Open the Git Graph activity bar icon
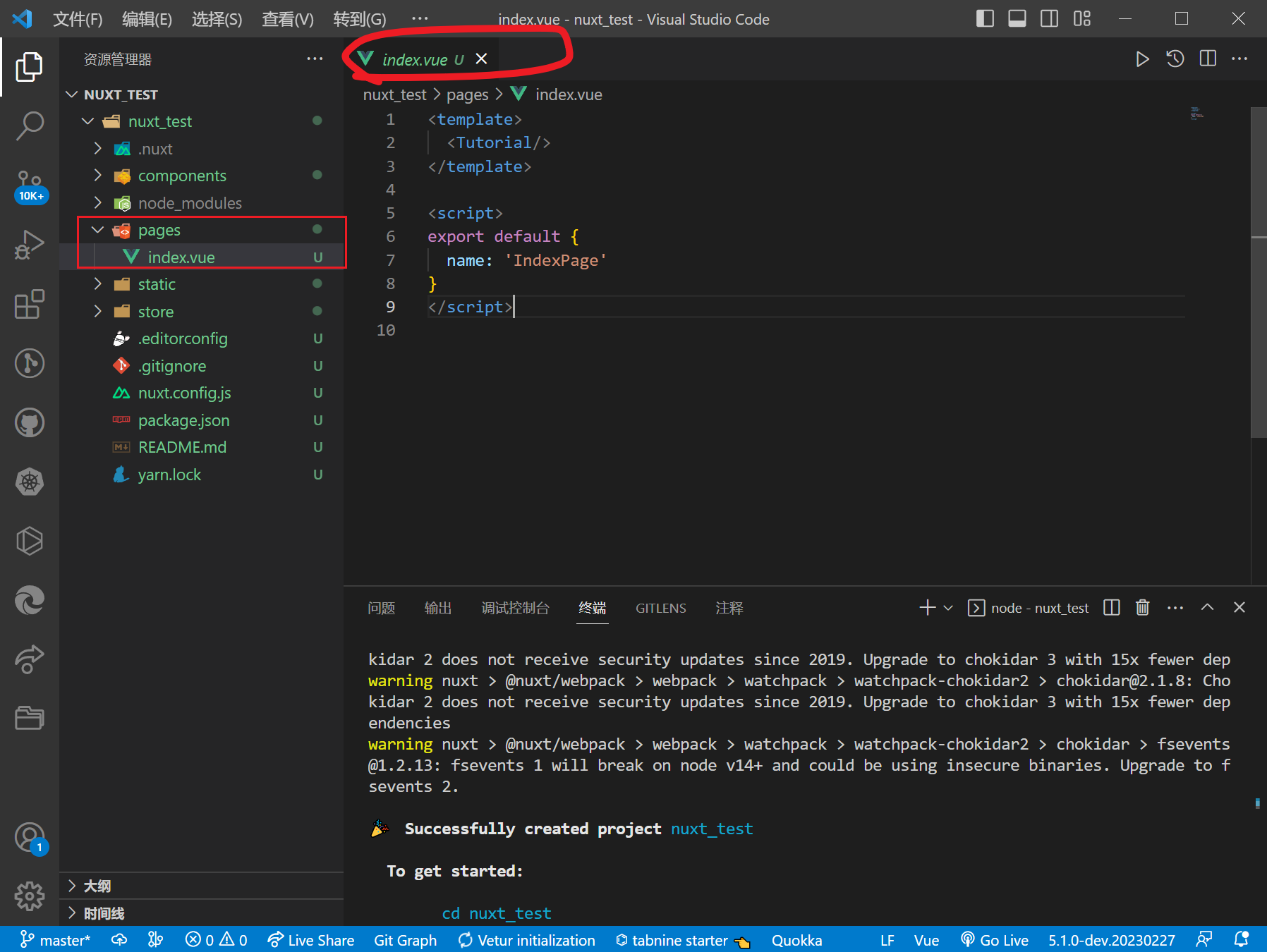The width and height of the screenshot is (1267, 952). point(29,363)
